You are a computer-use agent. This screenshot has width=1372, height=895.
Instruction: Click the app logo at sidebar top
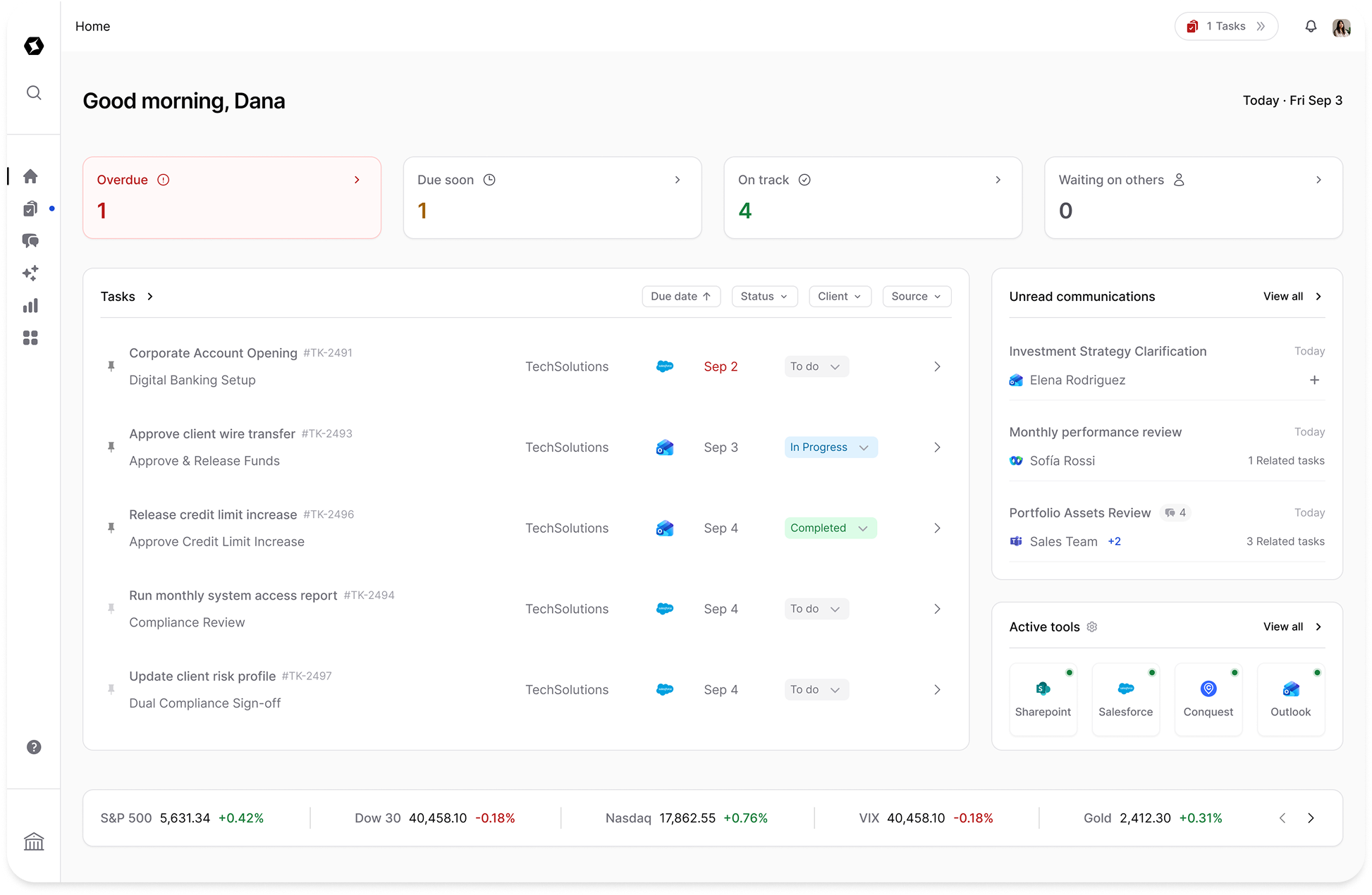click(x=33, y=46)
